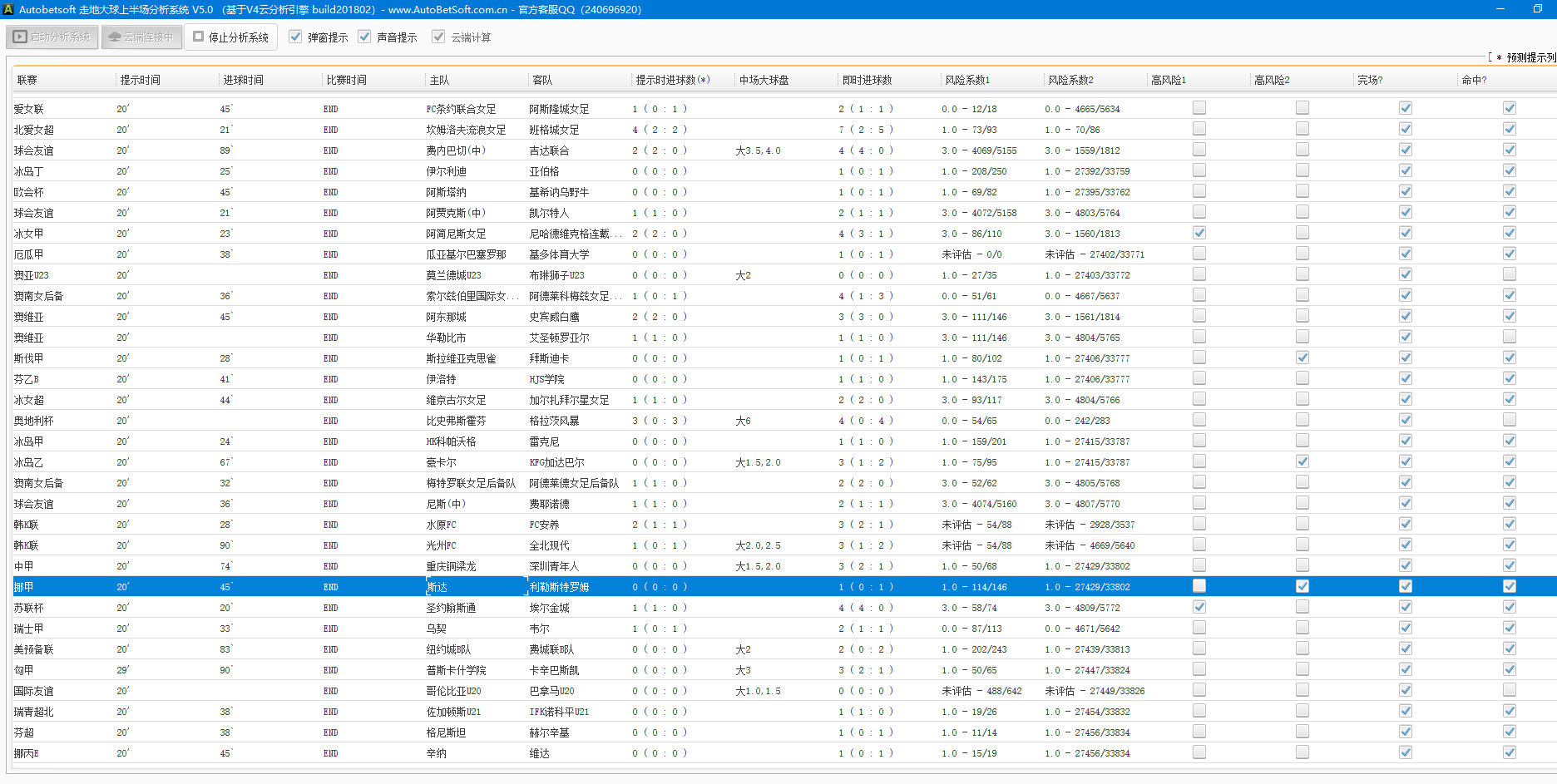
Task: Click the 预测提示列 label at top right
Action: coord(1529,57)
